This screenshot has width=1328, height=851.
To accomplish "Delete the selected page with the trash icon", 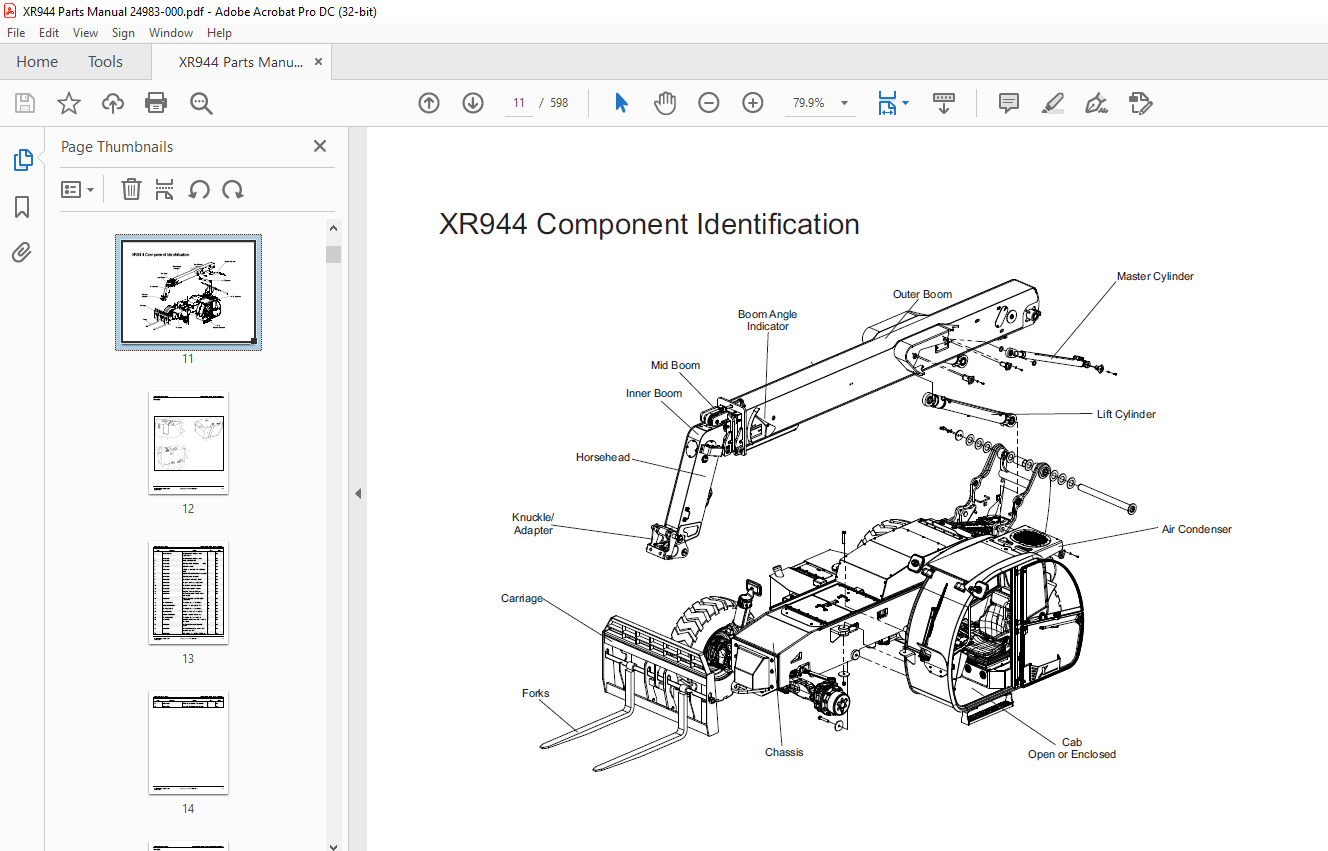I will click(131, 189).
